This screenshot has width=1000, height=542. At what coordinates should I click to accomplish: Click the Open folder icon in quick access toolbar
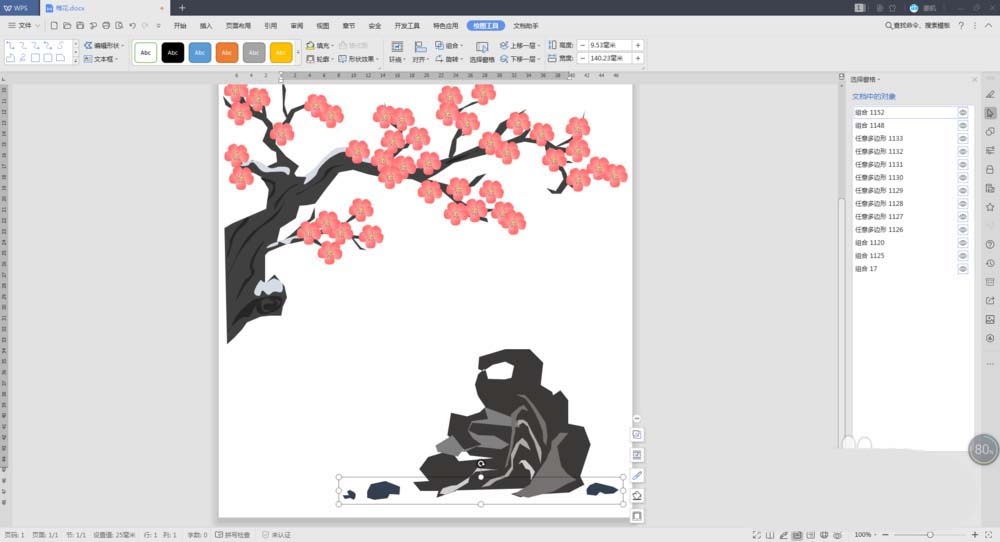point(67,26)
